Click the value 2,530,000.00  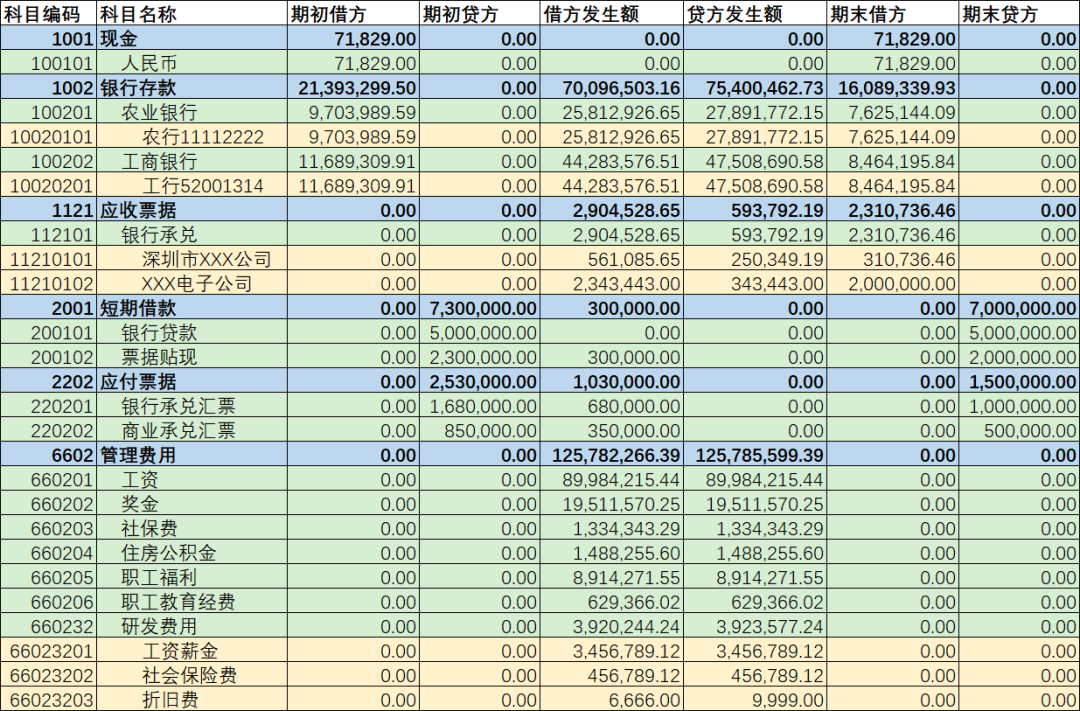(479, 381)
